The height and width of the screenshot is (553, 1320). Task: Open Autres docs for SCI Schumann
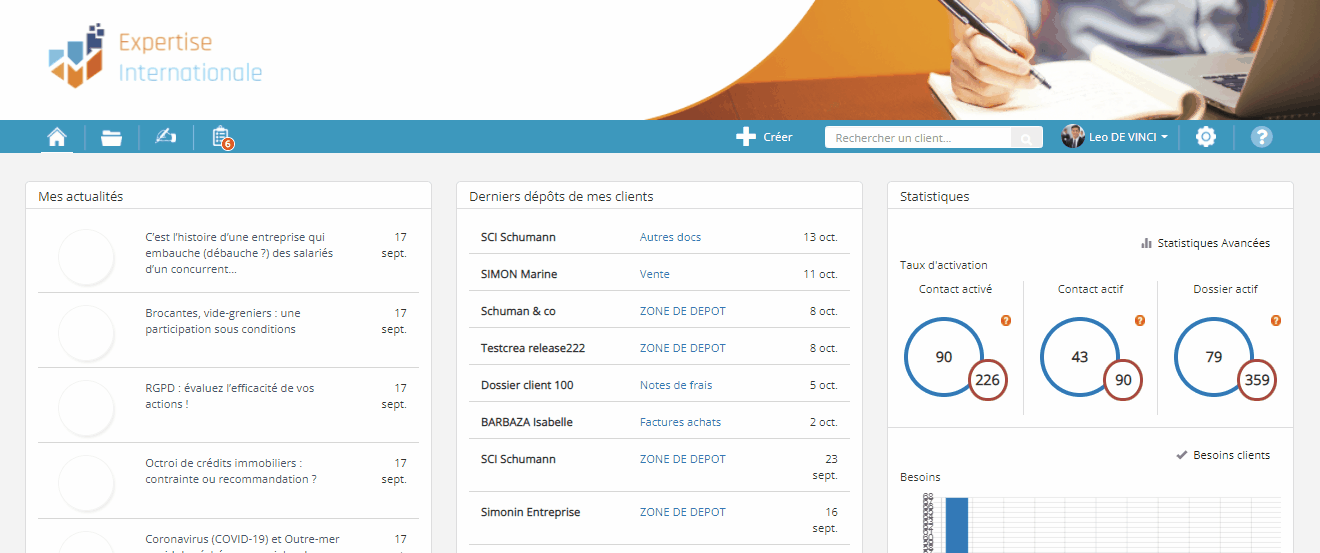point(670,237)
